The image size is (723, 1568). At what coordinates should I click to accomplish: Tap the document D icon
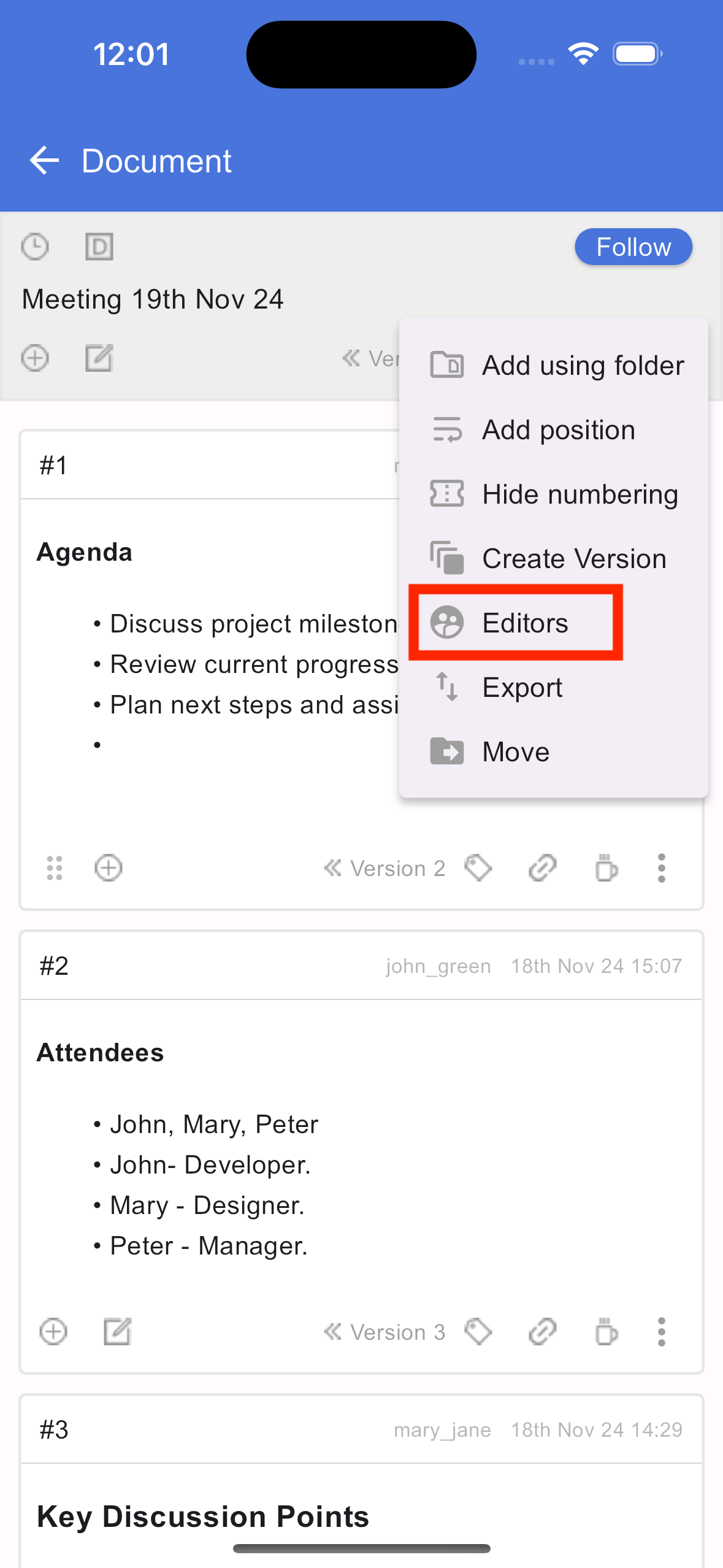point(99,247)
